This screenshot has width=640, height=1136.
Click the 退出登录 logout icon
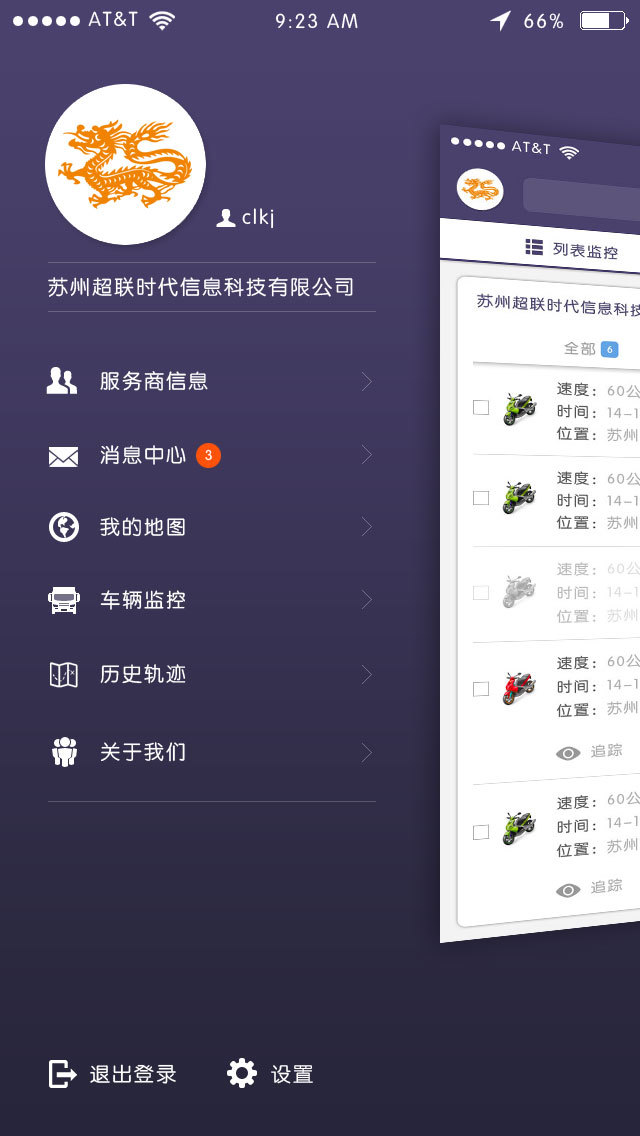[63, 1074]
